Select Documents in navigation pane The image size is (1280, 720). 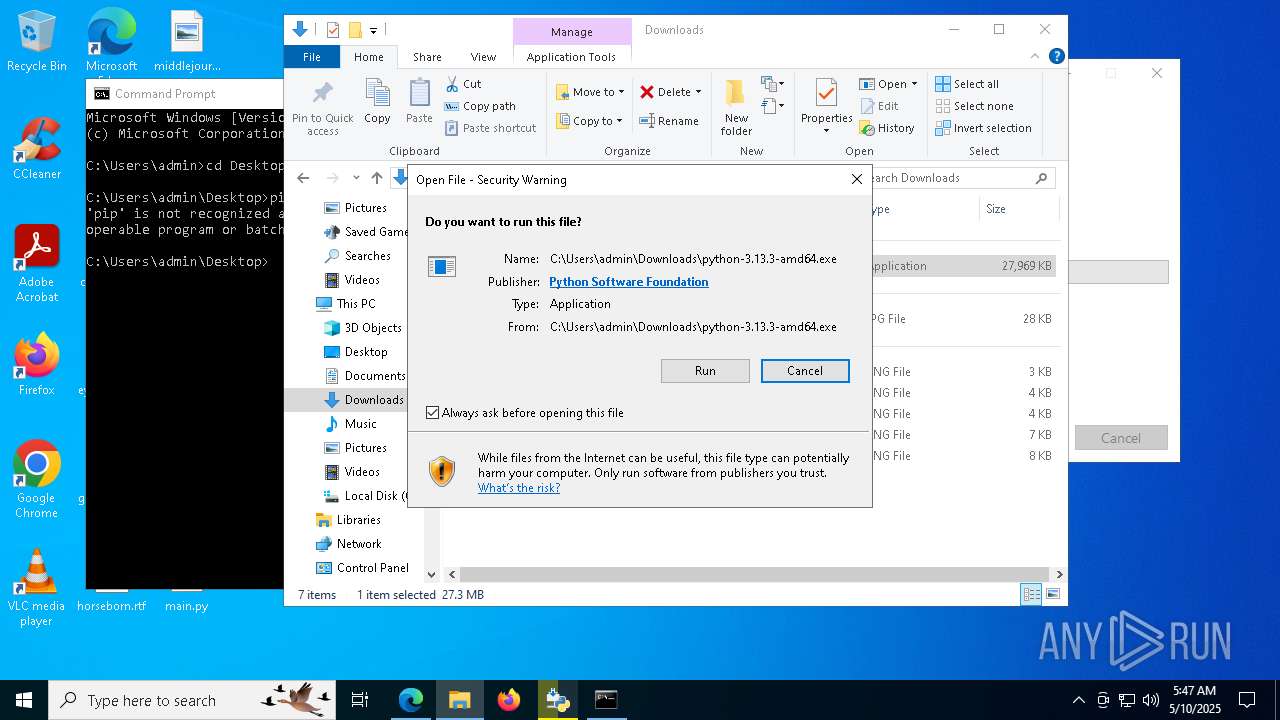364,376
